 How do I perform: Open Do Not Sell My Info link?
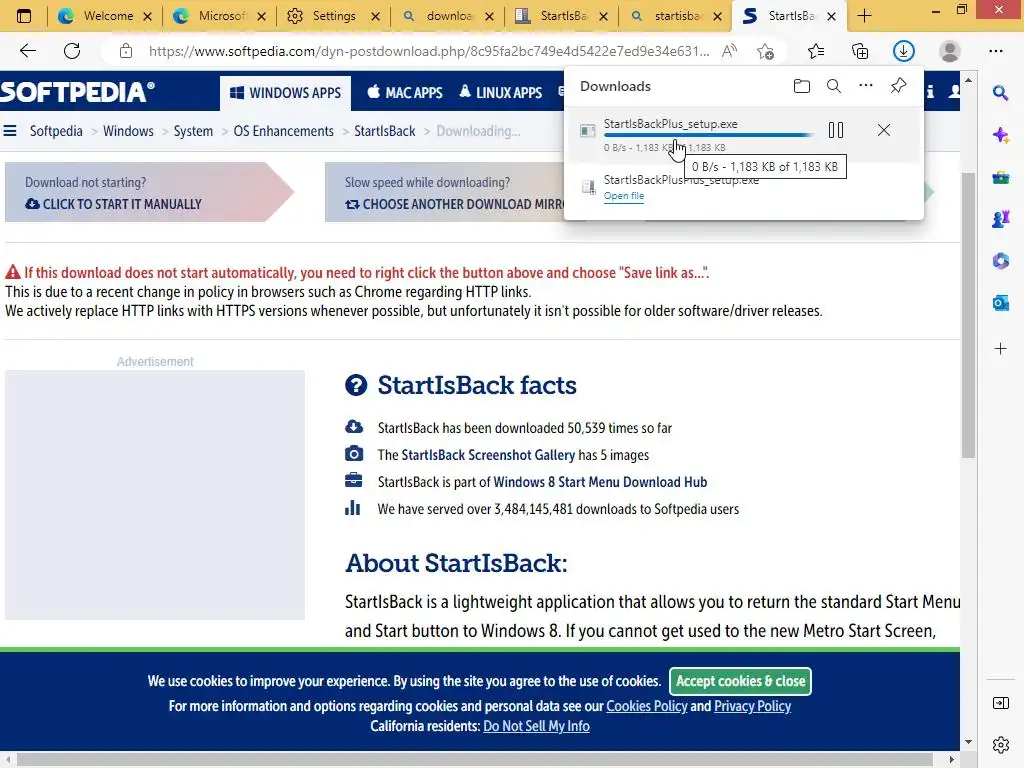click(x=536, y=726)
